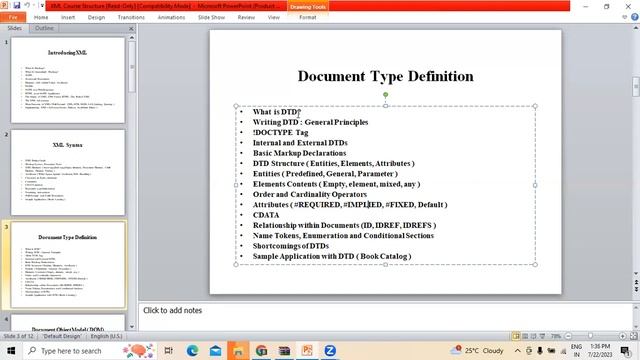640x360 pixels.
Task: Click the thumbnail pane scroll up arrow
Action: tap(132, 38)
